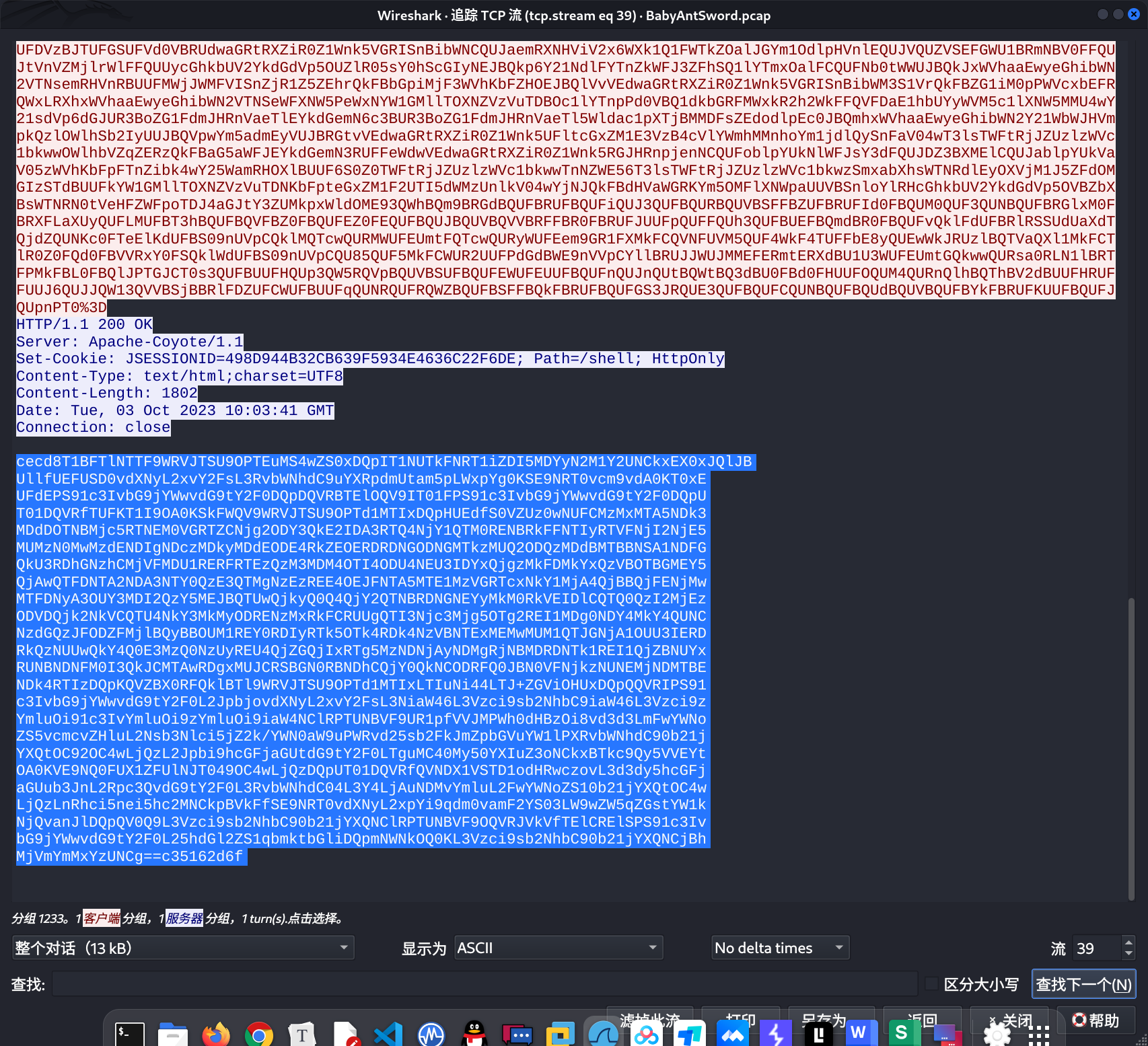Screen dimensions: 1148x1046
Task: Click the Wireshark window close button
Action: [x=1134, y=14]
